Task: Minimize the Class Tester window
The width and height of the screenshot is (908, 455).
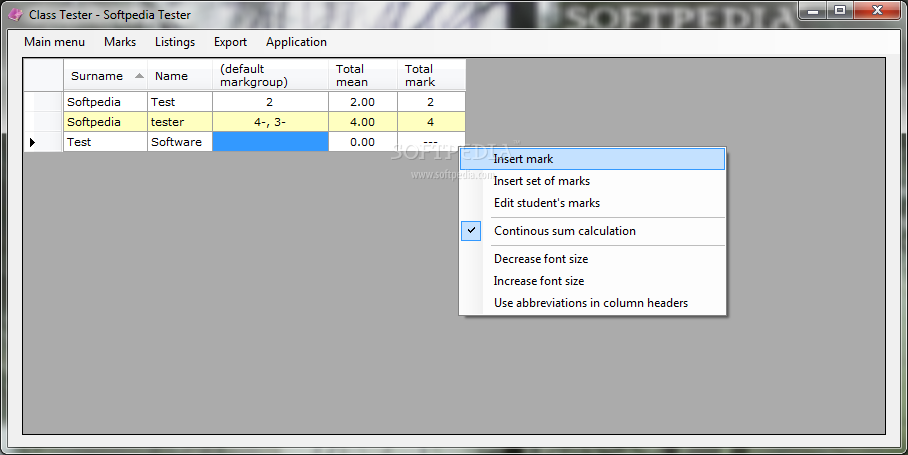Action: [814, 11]
